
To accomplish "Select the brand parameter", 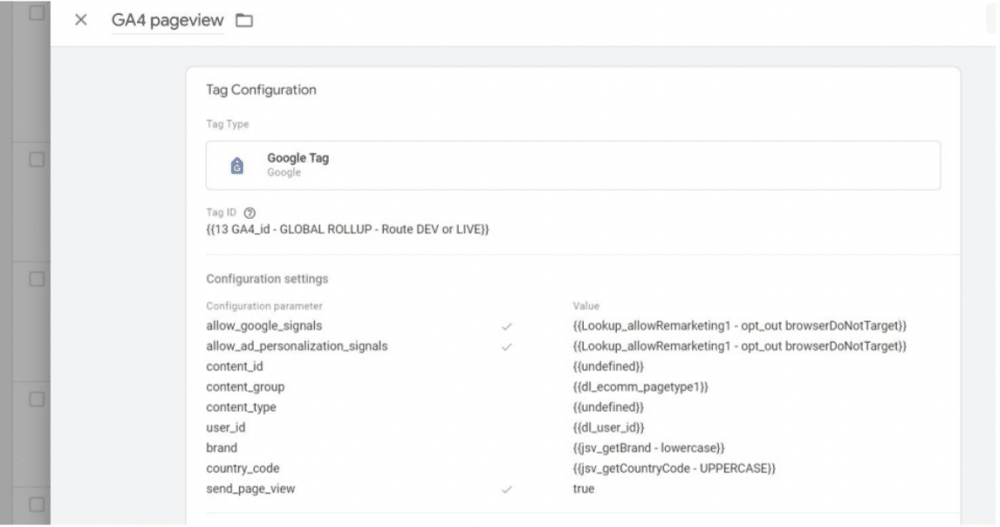I will click(x=221, y=448).
